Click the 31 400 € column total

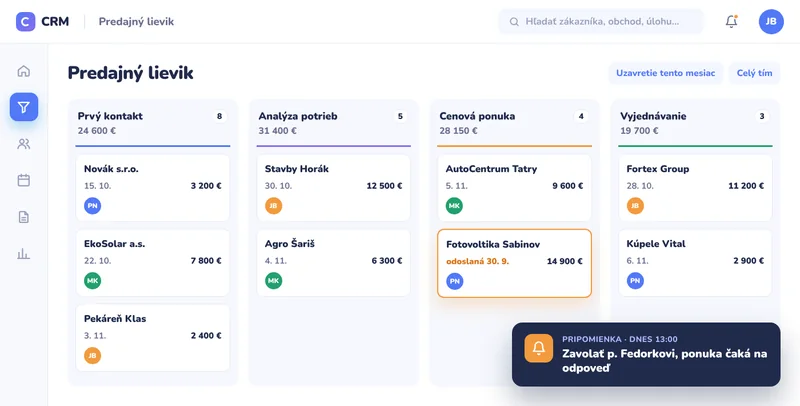click(278, 131)
